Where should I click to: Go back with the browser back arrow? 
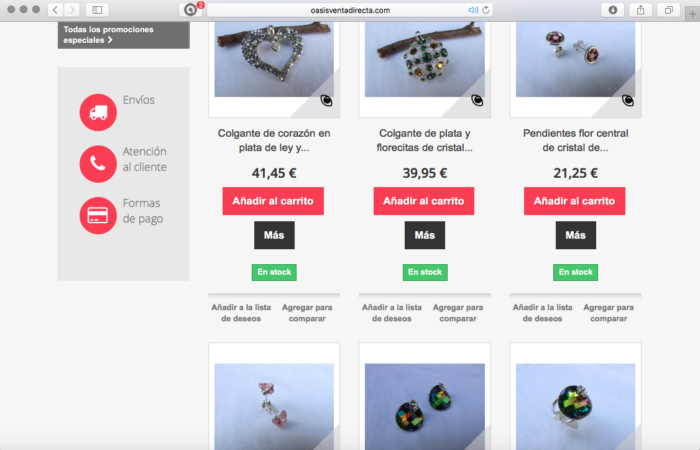click(55, 10)
